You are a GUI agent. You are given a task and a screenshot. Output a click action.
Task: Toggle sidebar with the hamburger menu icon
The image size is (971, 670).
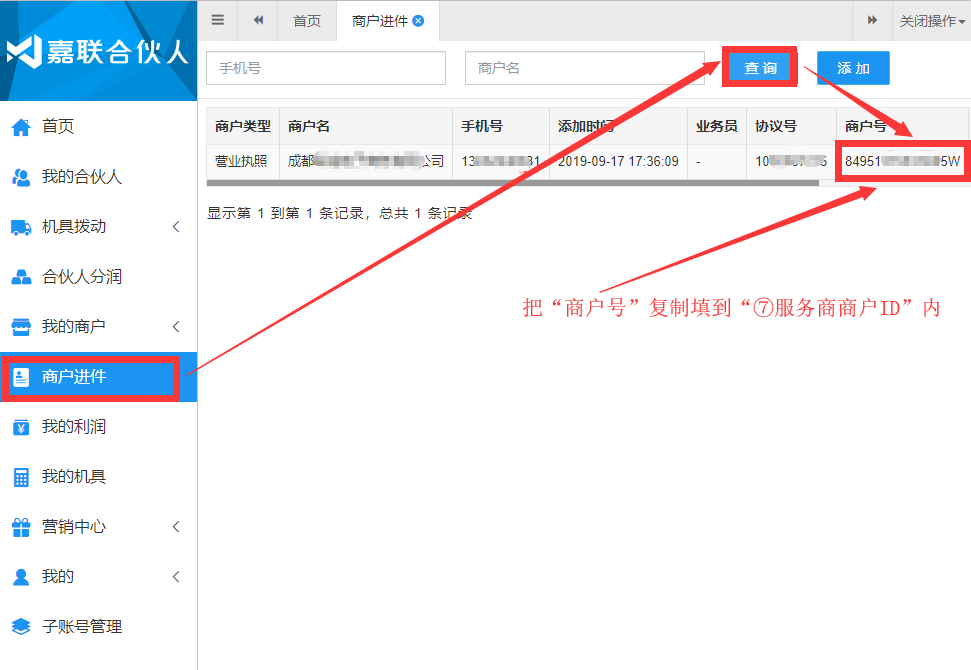(x=218, y=20)
